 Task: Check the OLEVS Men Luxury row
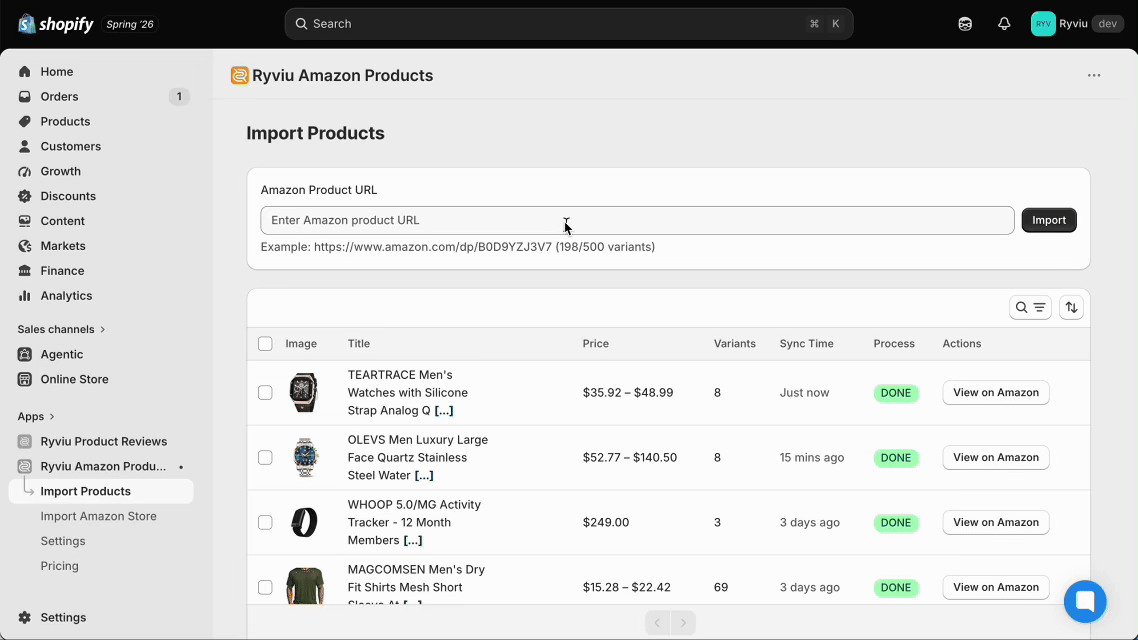point(265,457)
